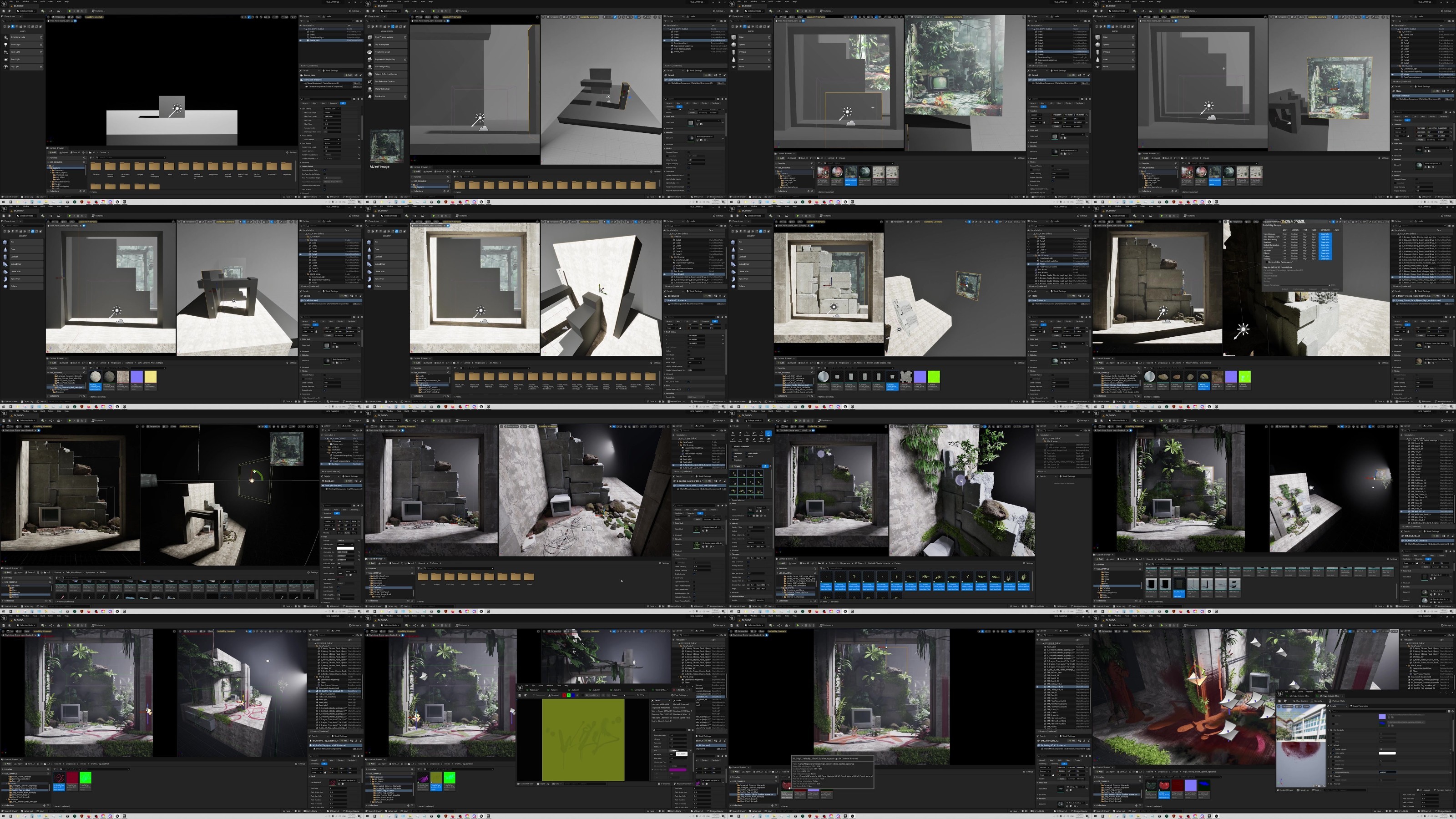Image resolution: width=1456 pixels, height=819 pixels.
Task: Select Curved Stair icon in Box Brush2 screenshot
Action: (369, 264)
